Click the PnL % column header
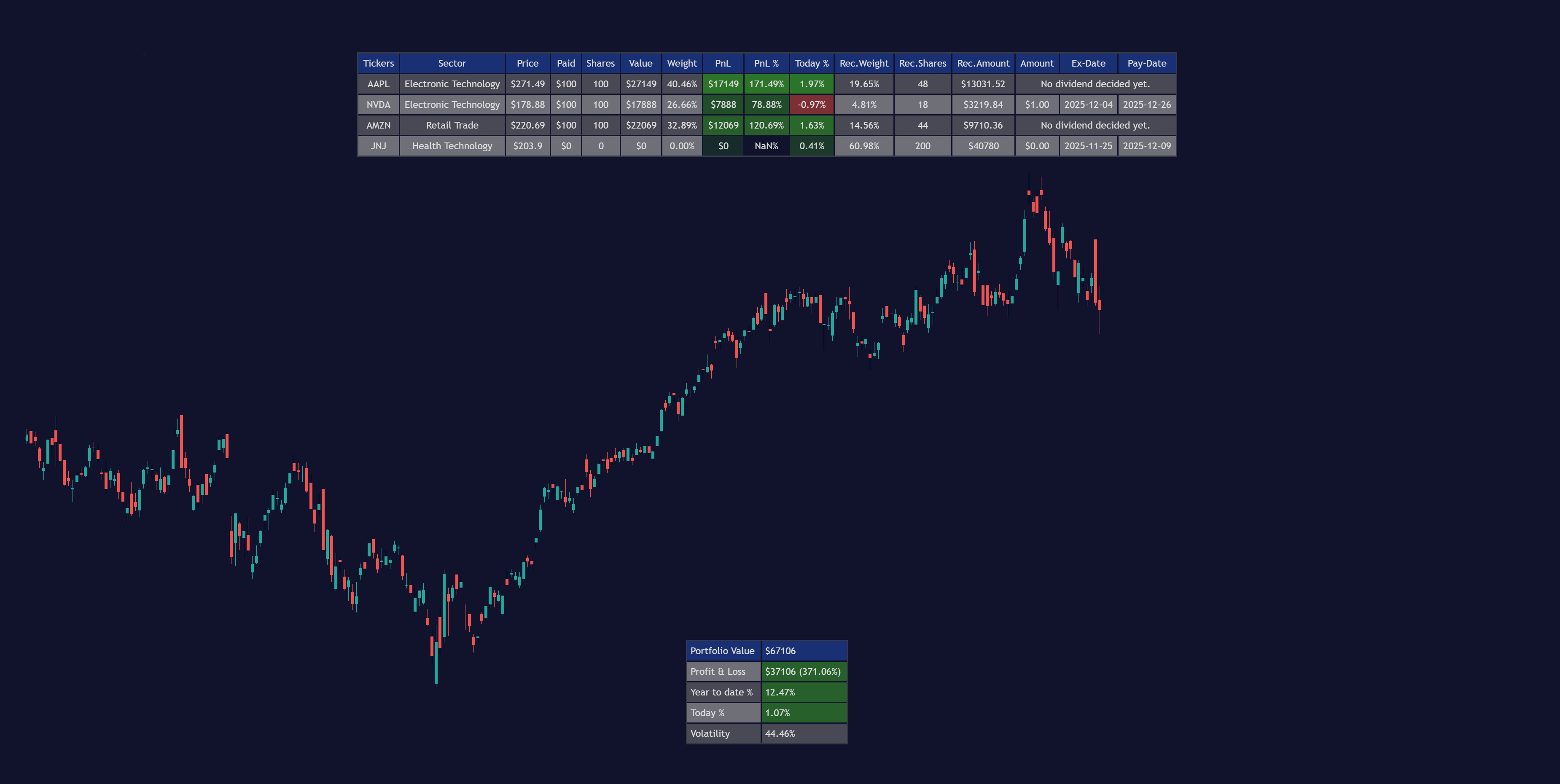This screenshot has height=784, width=1560. click(x=766, y=64)
